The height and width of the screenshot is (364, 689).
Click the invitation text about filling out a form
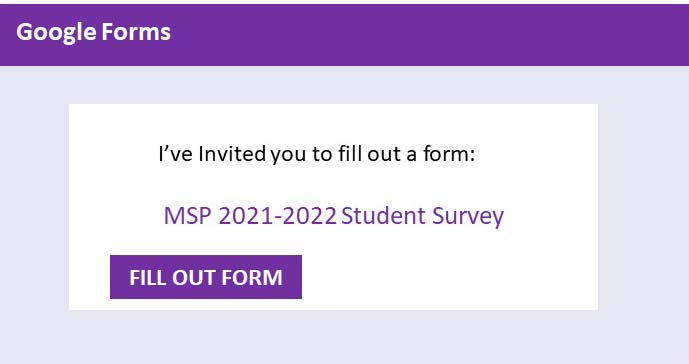317,154
